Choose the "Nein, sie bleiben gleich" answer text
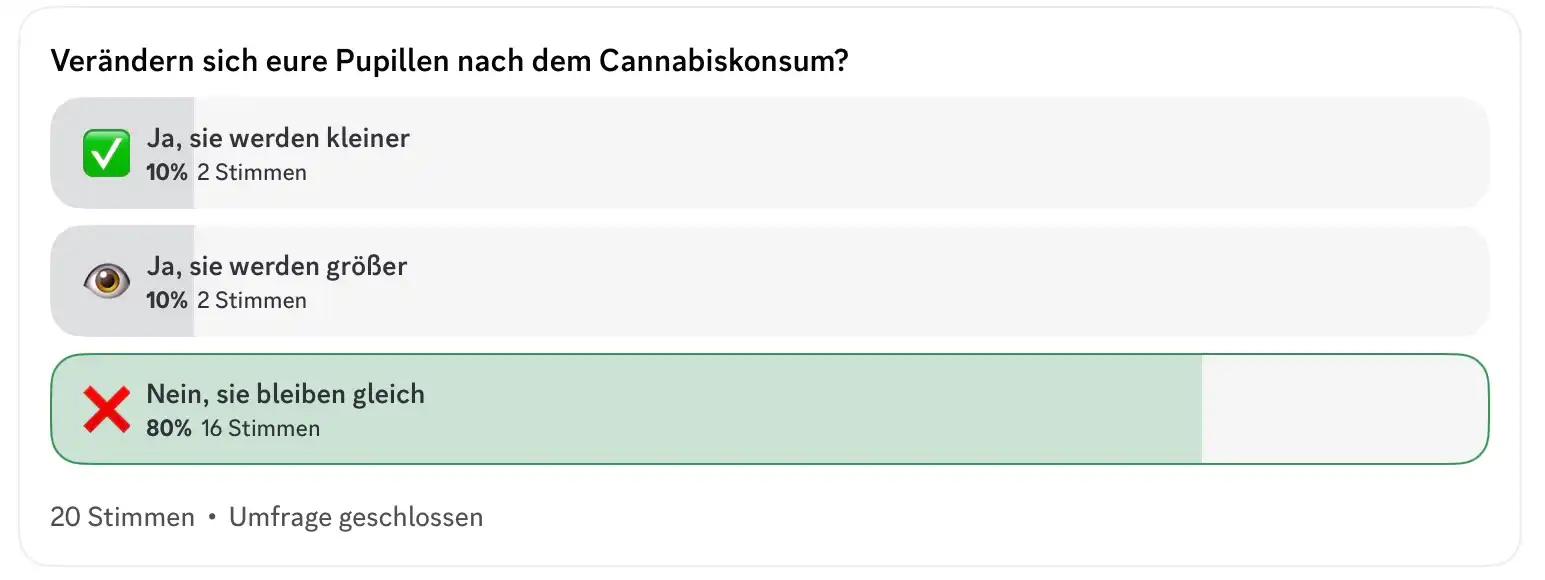This screenshot has width=1545, height=580. click(286, 394)
